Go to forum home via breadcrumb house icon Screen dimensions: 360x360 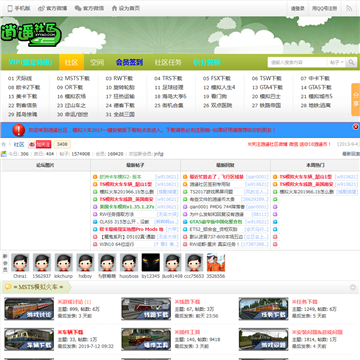click(x=4, y=144)
